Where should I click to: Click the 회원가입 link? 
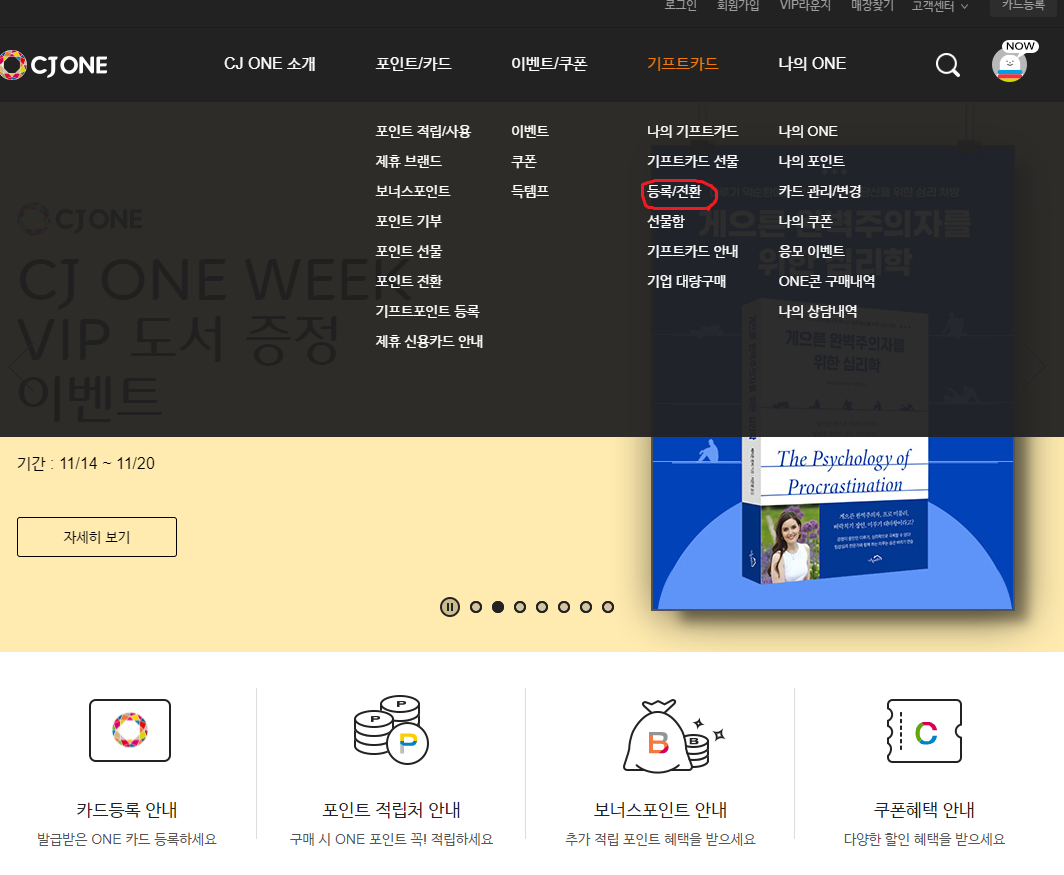[738, 5]
